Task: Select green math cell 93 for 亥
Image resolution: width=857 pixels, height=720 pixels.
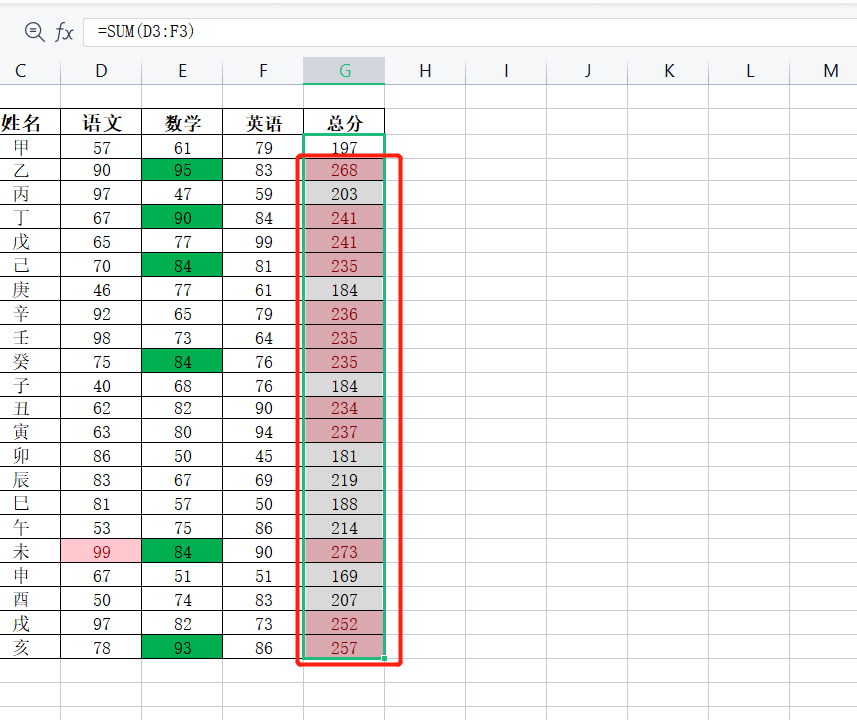Action: (x=182, y=647)
